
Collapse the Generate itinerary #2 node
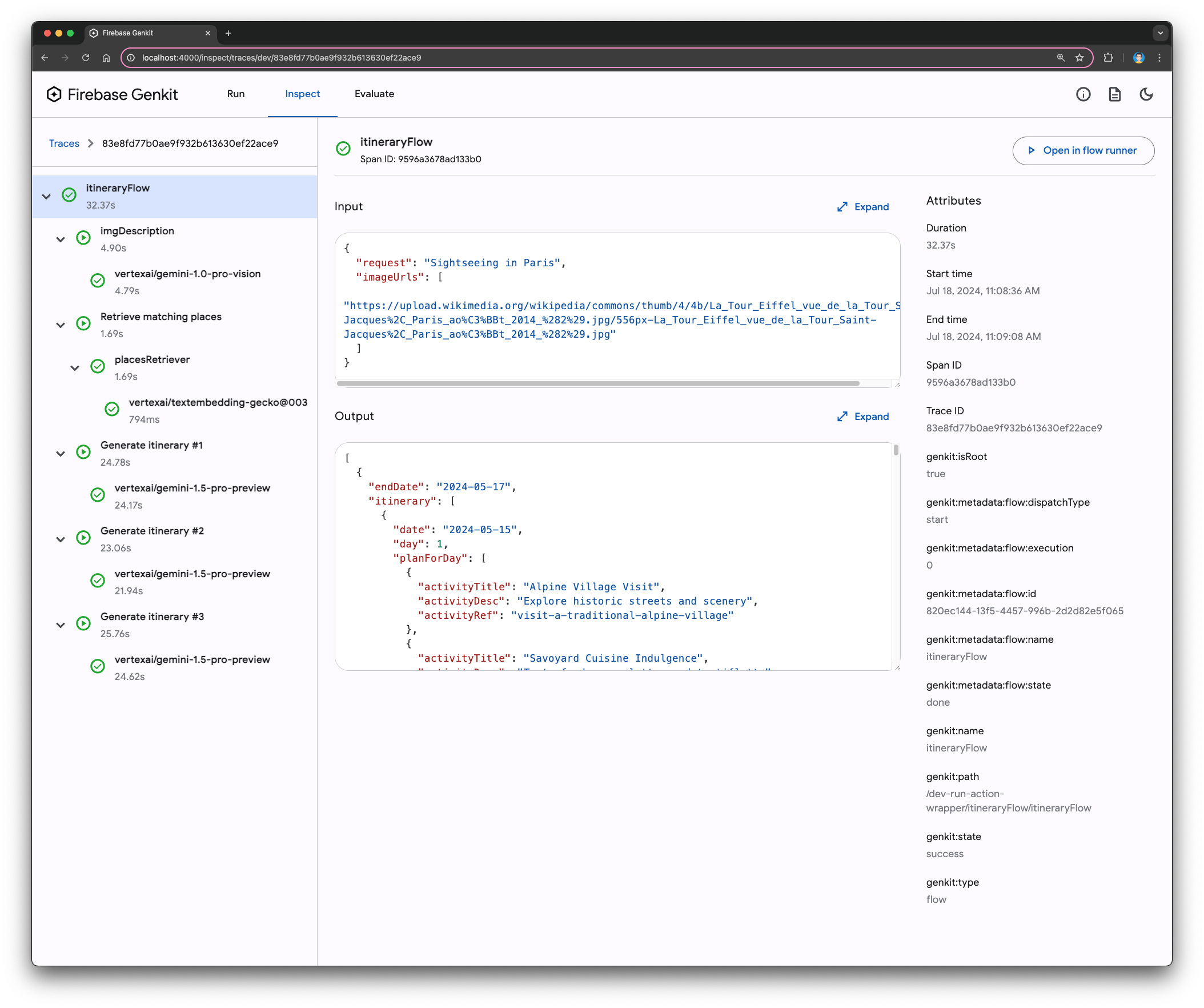60,539
